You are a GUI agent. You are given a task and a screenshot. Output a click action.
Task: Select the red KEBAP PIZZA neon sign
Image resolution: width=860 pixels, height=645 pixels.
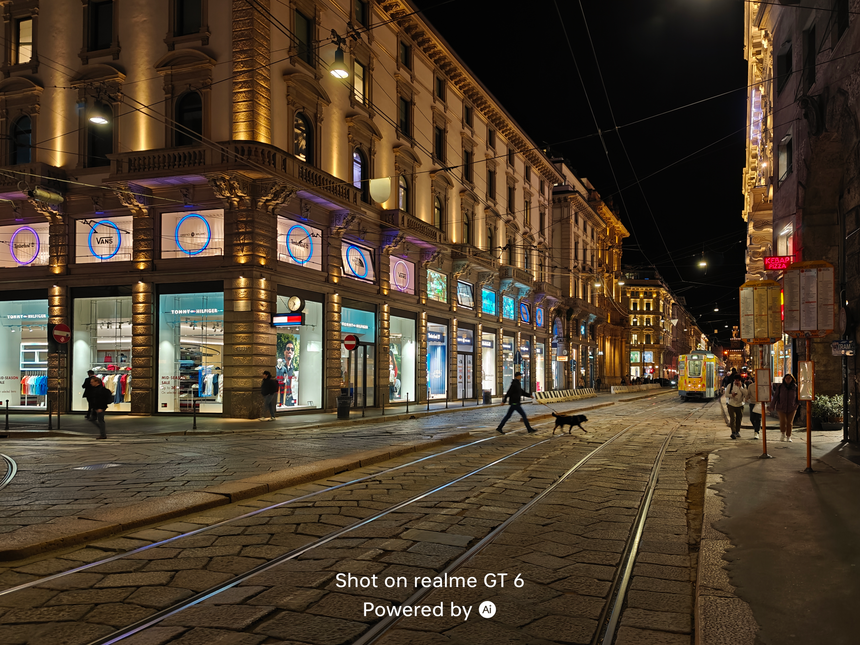(x=777, y=262)
